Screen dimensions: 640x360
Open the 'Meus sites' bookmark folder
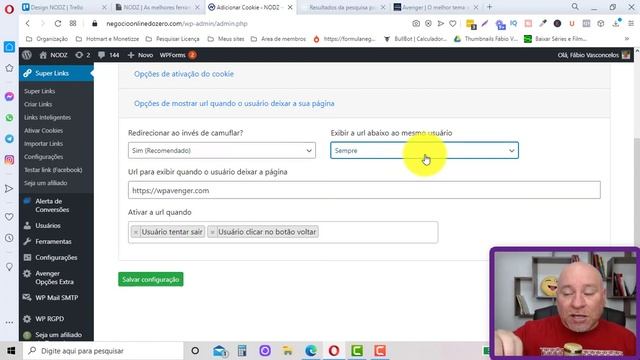coord(226,39)
